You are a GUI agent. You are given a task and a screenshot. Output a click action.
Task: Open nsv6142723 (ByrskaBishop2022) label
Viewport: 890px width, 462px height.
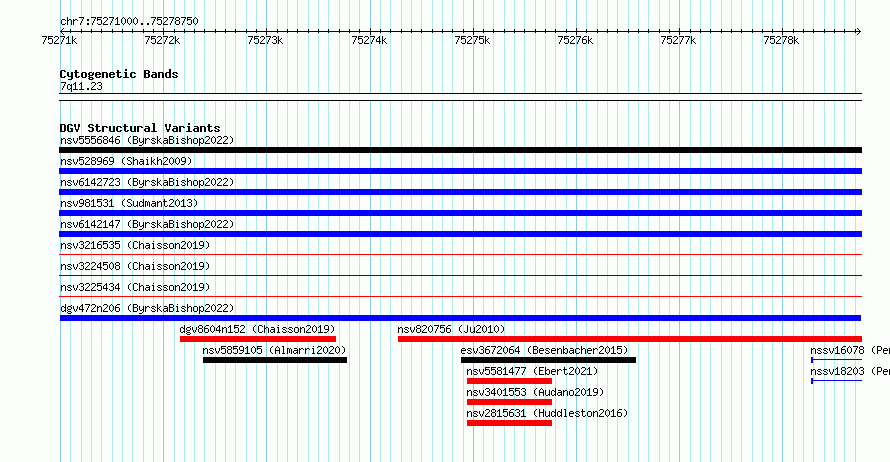[x=147, y=182]
